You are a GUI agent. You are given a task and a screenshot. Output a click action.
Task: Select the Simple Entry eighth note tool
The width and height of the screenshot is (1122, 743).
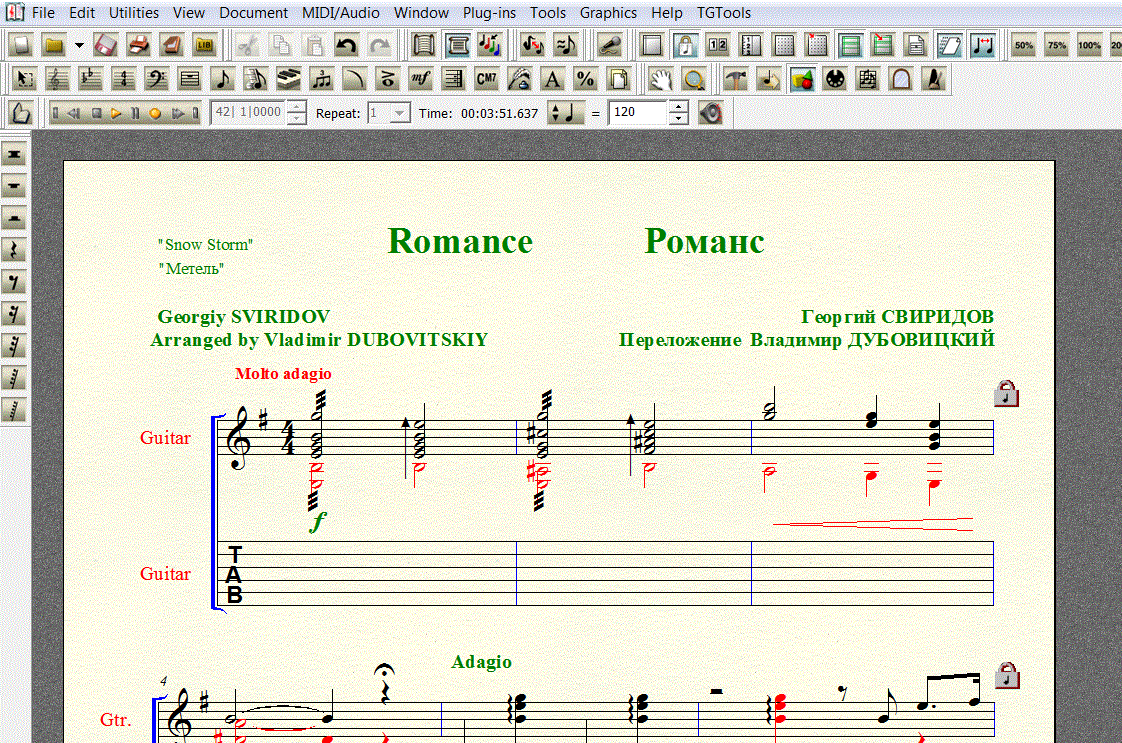pyautogui.click(x=223, y=79)
